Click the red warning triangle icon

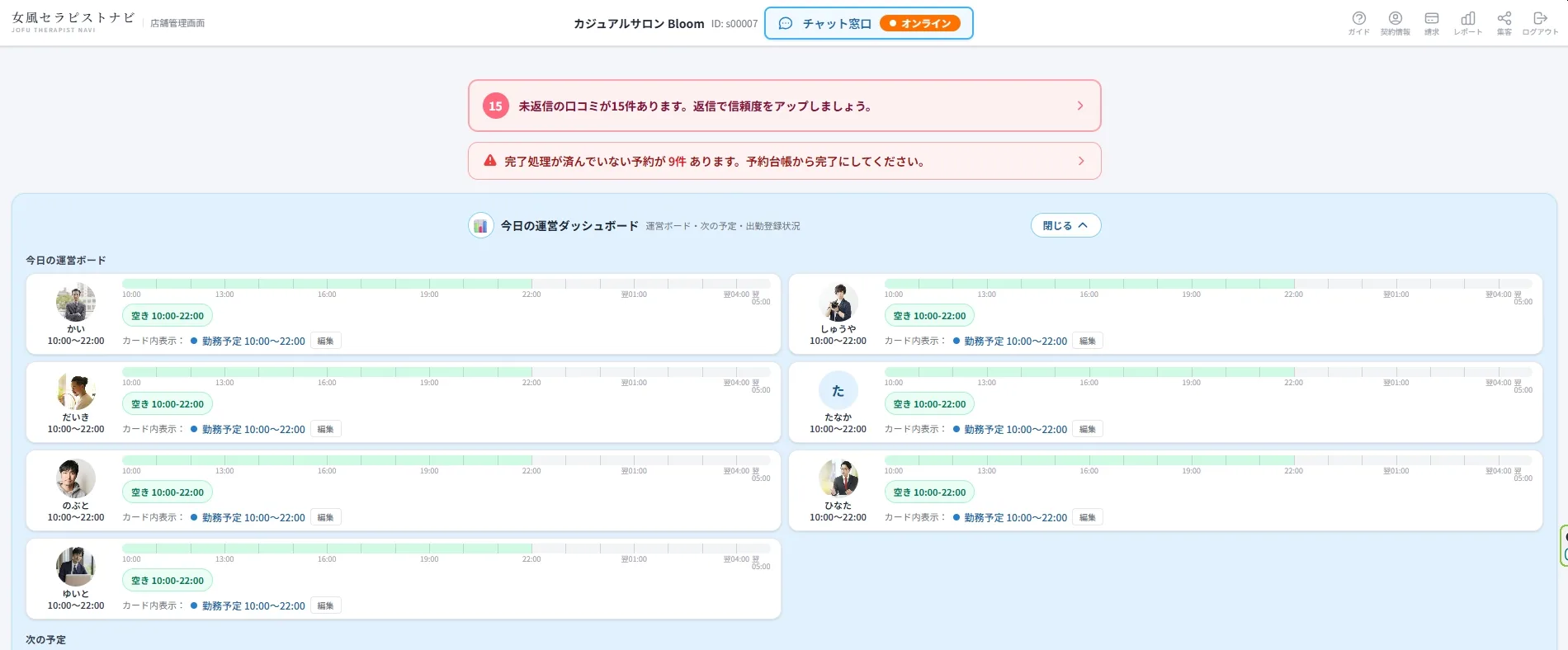490,161
